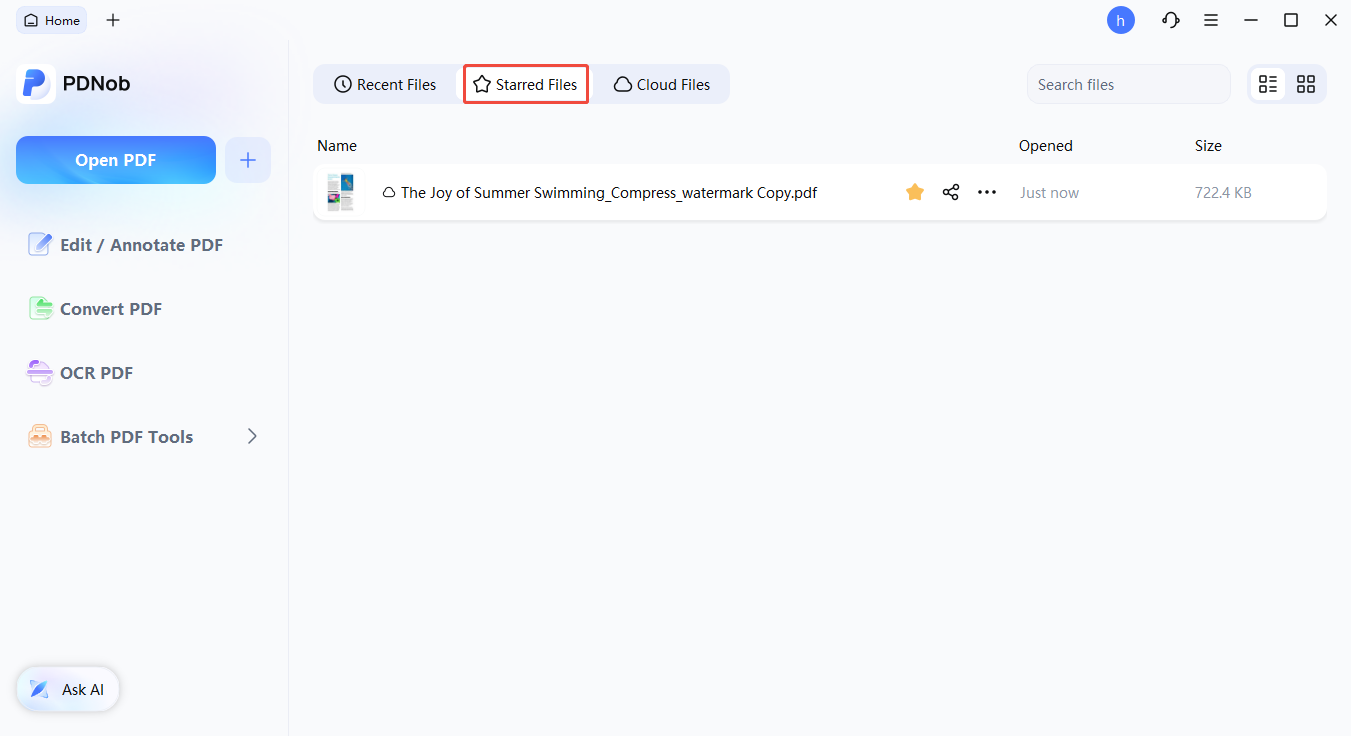Viewport: 1351px width, 736px height.
Task: Share the Summer Swimming PDF
Action: click(950, 192)
